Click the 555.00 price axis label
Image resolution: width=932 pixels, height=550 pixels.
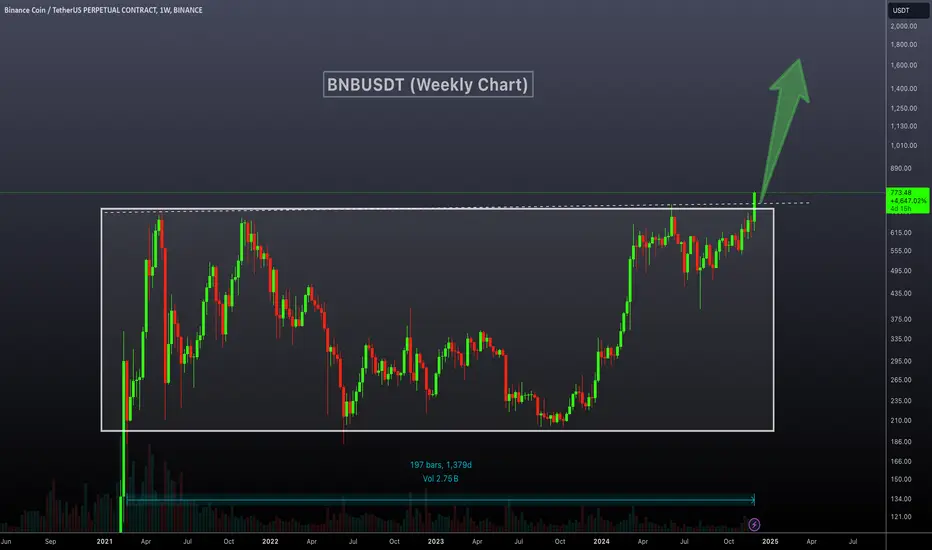[901, 251]
